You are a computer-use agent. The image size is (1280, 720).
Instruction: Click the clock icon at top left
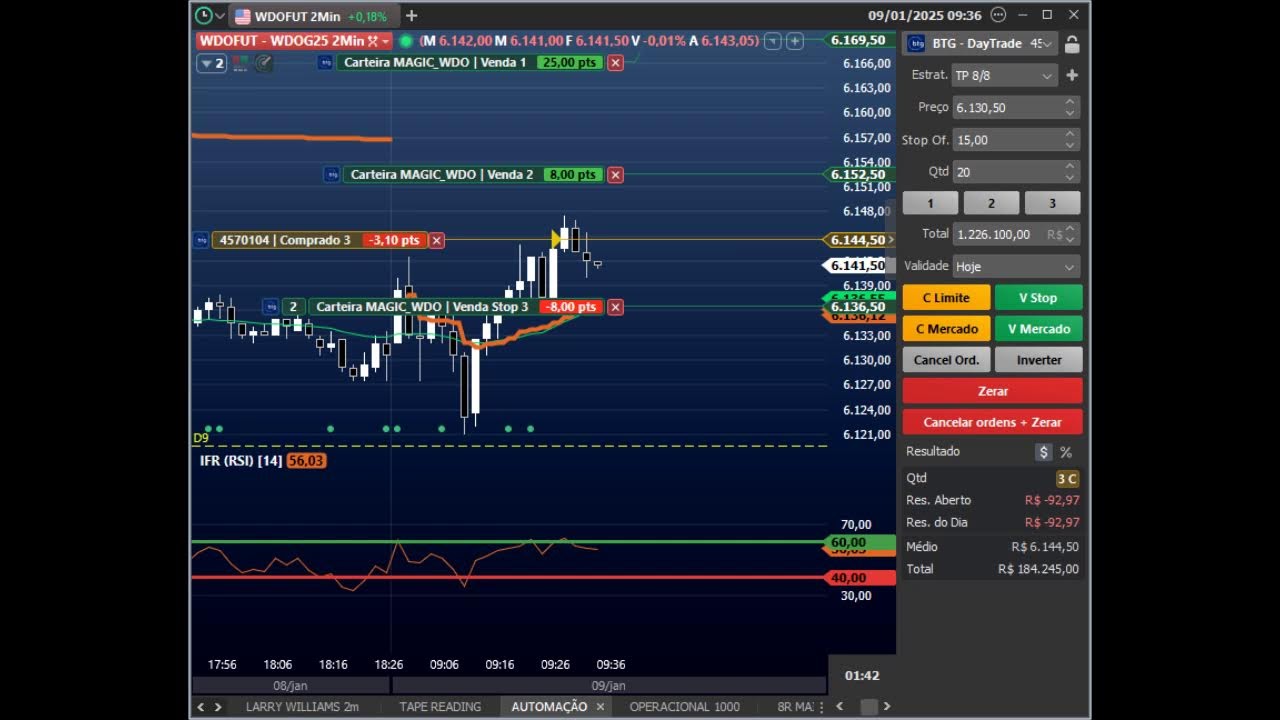[x=203, y=16]
